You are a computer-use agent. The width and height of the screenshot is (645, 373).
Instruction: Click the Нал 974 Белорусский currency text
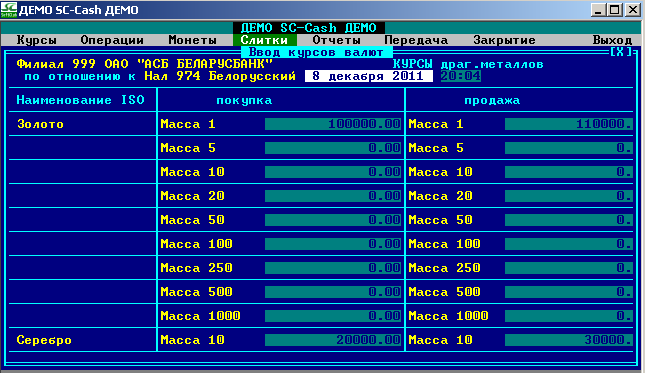pyautogui.click(x=220, y=76)
